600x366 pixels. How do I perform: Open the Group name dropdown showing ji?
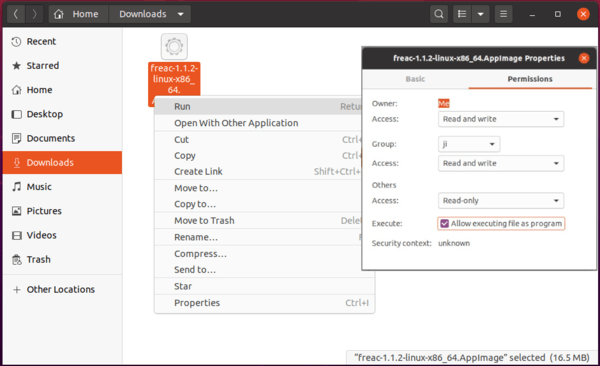point(469,144)
